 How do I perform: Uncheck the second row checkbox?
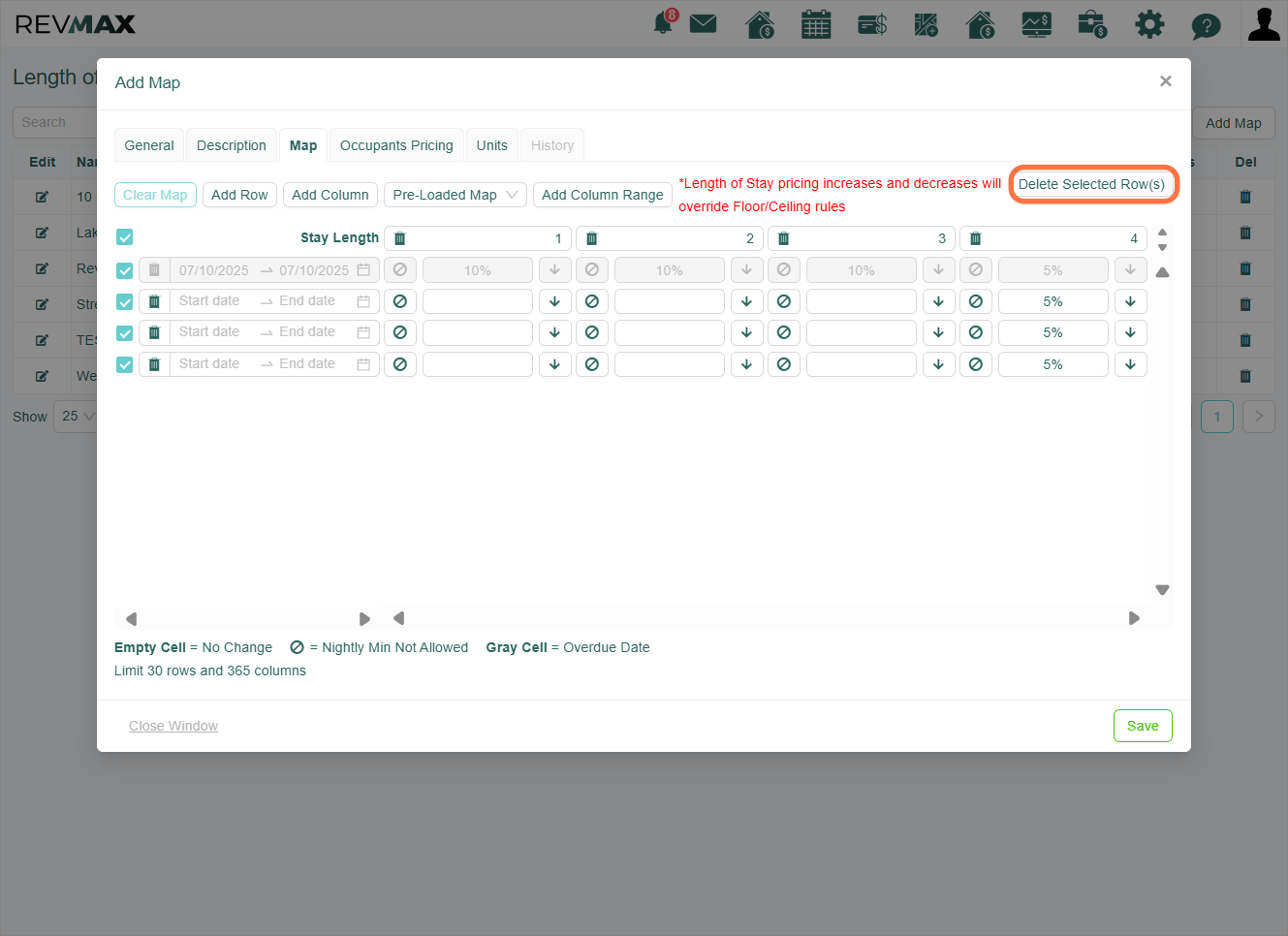click(125, 301)
